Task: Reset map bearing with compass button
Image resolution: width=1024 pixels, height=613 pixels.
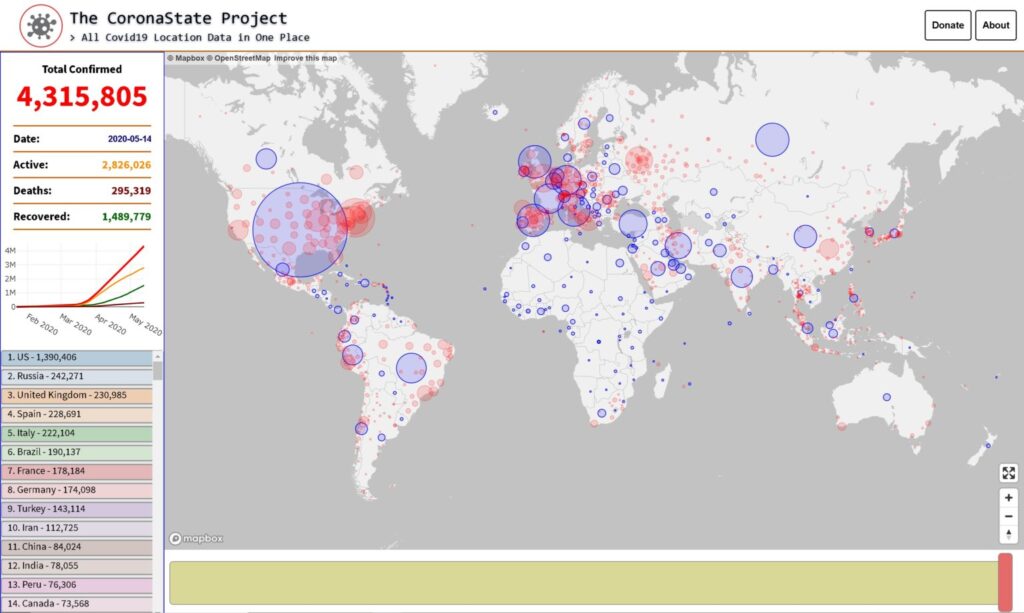Action: (1008, 534)
